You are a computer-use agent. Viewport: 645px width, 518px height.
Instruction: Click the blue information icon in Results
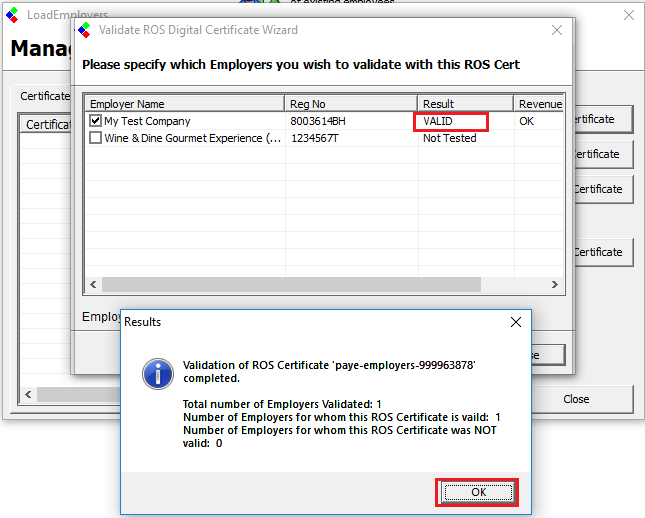158,375
